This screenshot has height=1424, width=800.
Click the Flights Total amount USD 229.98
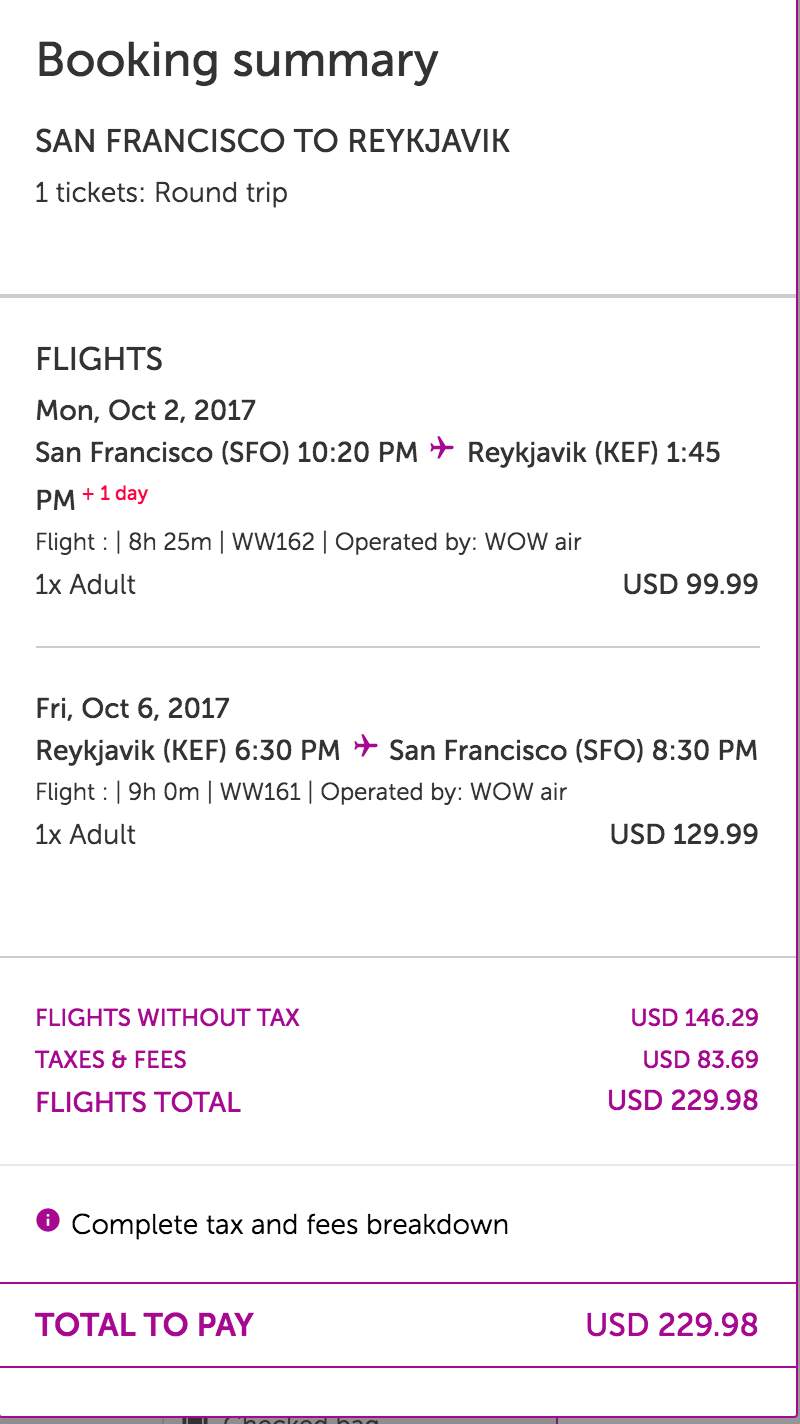(683, 1101)
